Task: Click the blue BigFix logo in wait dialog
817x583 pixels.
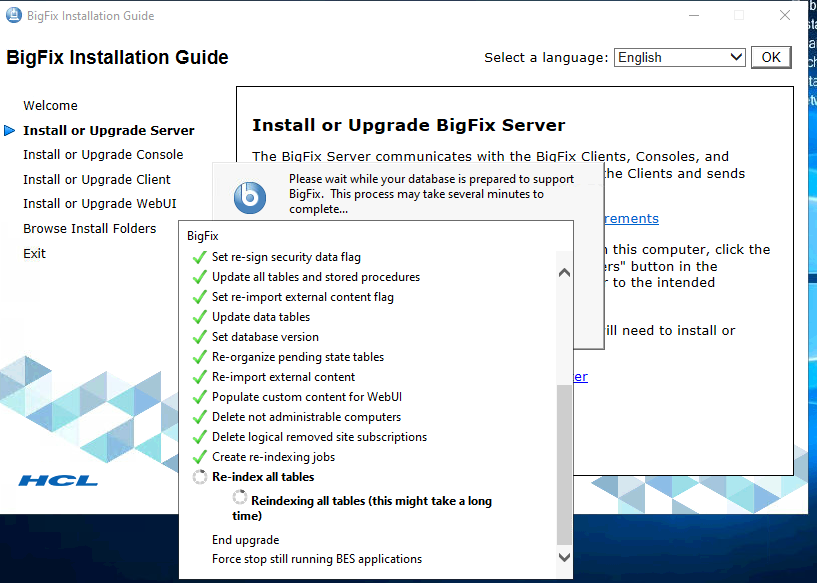Action: click(250, 197)
